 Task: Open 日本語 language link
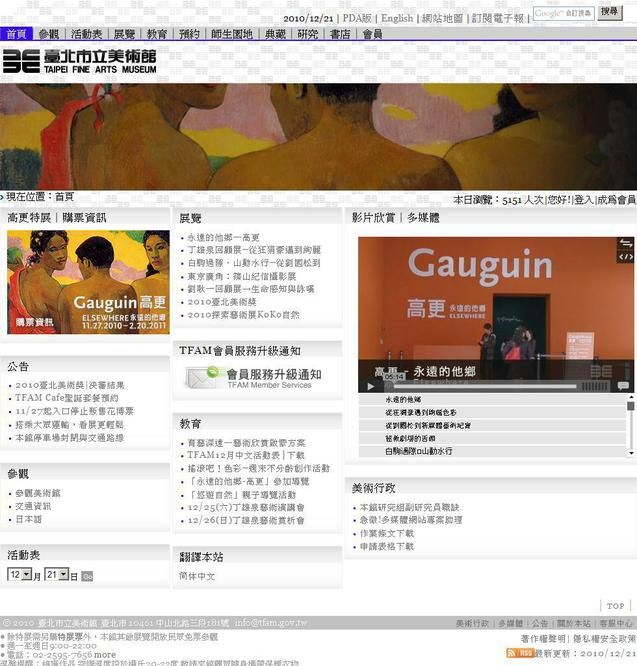point(28,519)
